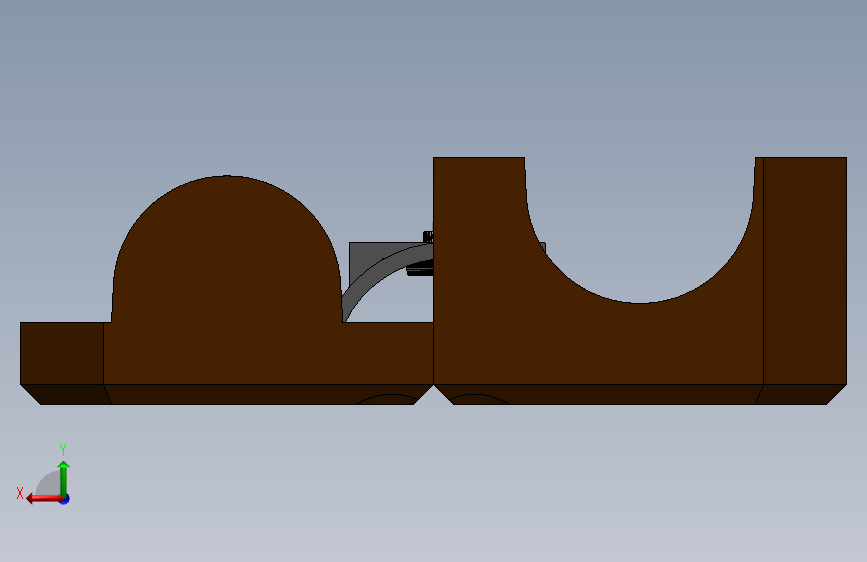Click the blue Z axis dot of triad
The width and height of the screenshot is (867, 562).
tap(65, 499)
